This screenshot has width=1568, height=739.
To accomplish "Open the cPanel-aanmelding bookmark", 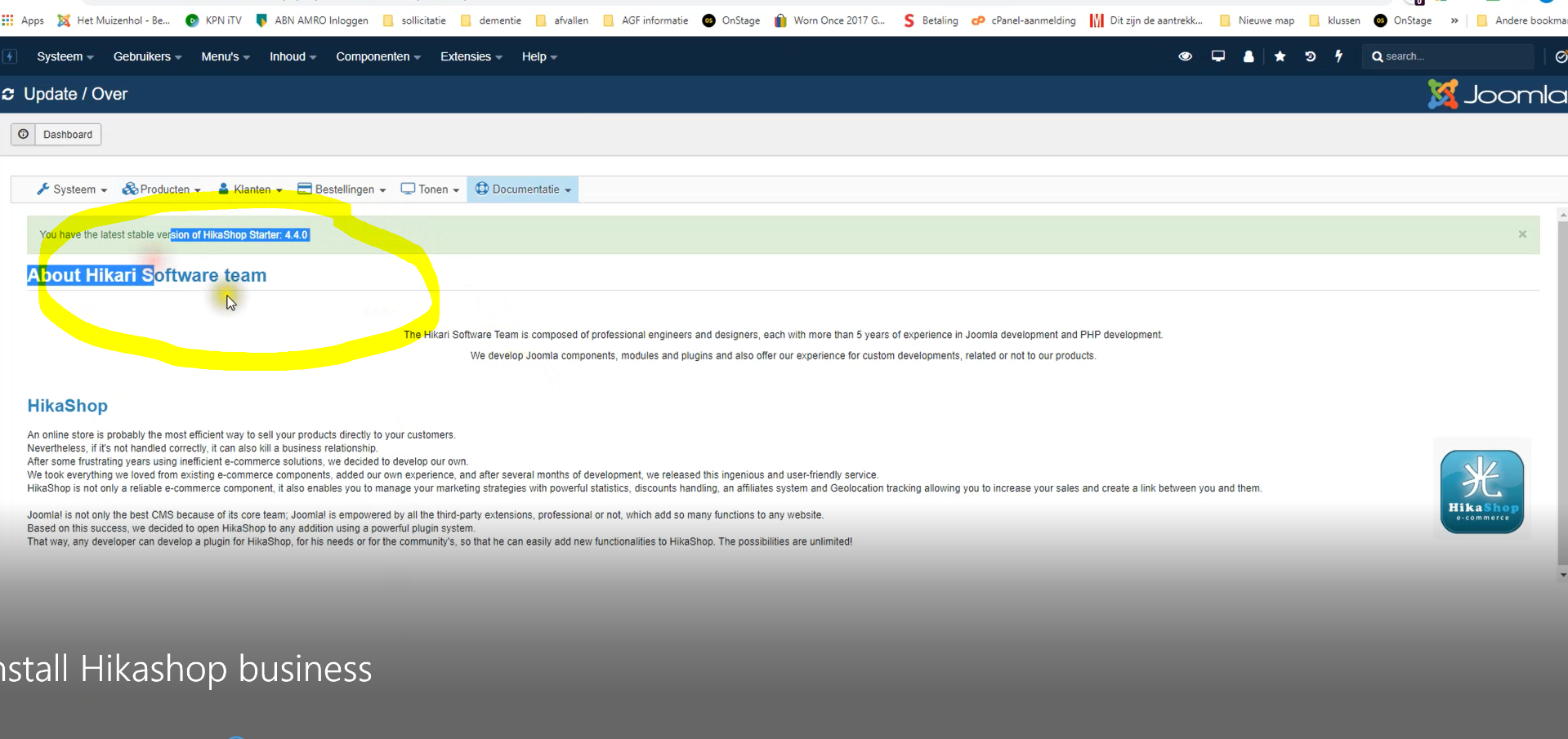I will [x=1024, y=20].
